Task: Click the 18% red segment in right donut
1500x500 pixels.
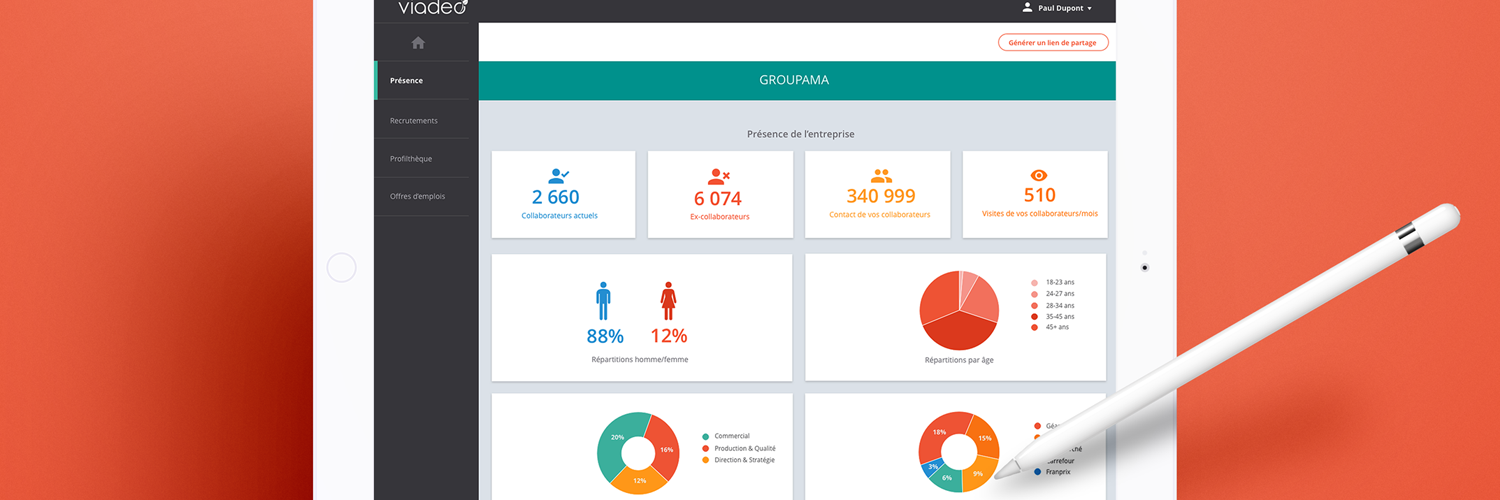Action: 938,431
